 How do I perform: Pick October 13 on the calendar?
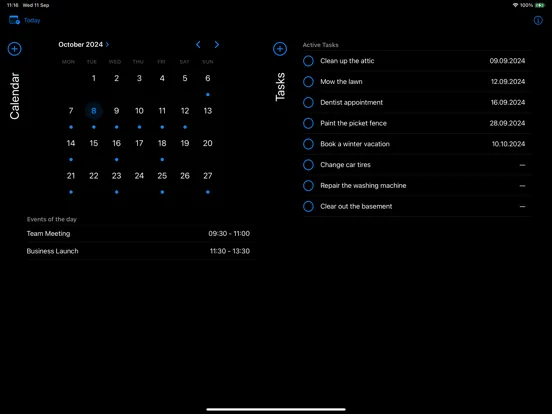[208, 111]
